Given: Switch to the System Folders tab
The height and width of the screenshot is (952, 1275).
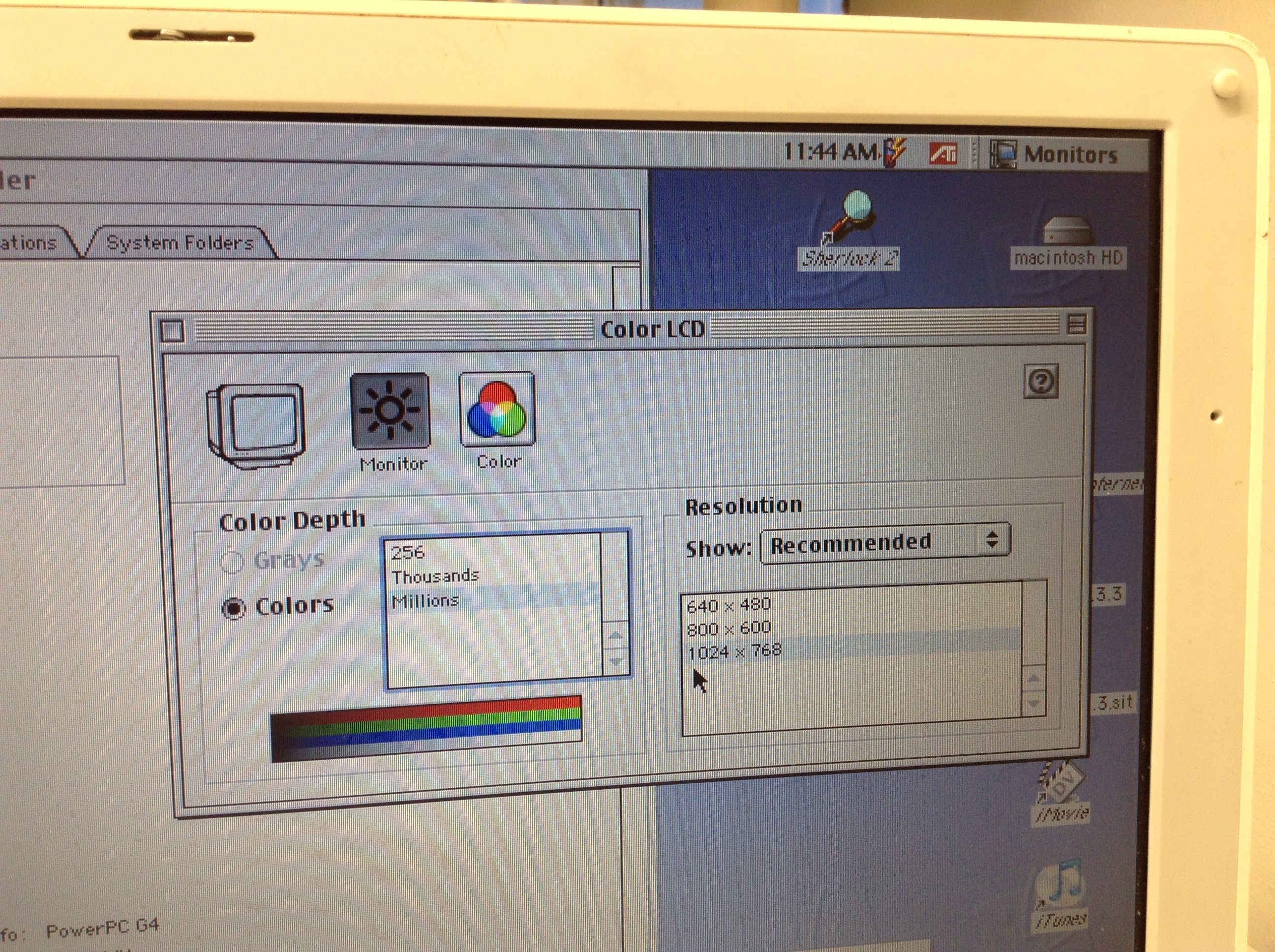Looking at the screenshot, I should (180, 243).
